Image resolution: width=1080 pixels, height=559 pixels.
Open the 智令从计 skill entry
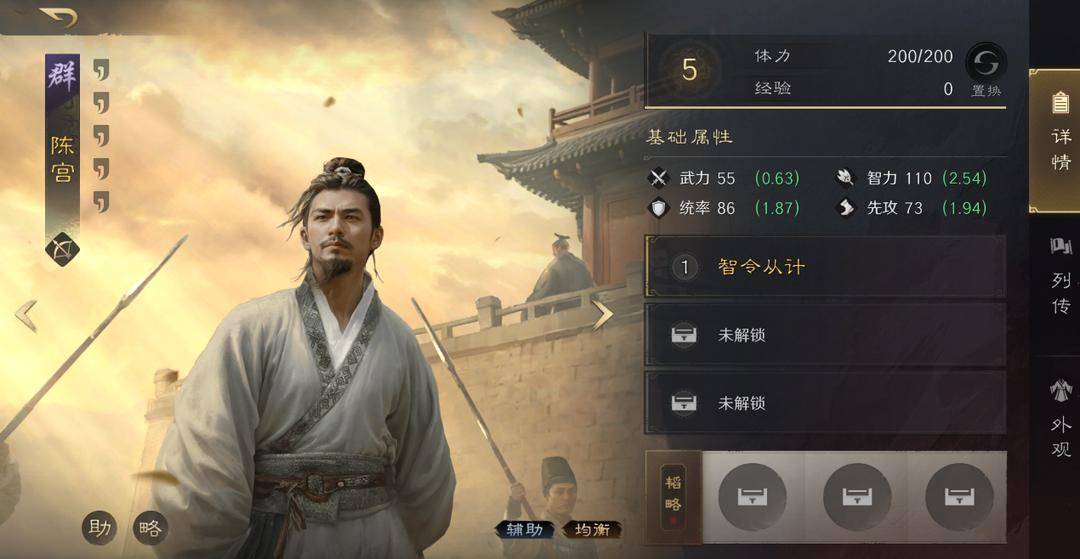825,266
